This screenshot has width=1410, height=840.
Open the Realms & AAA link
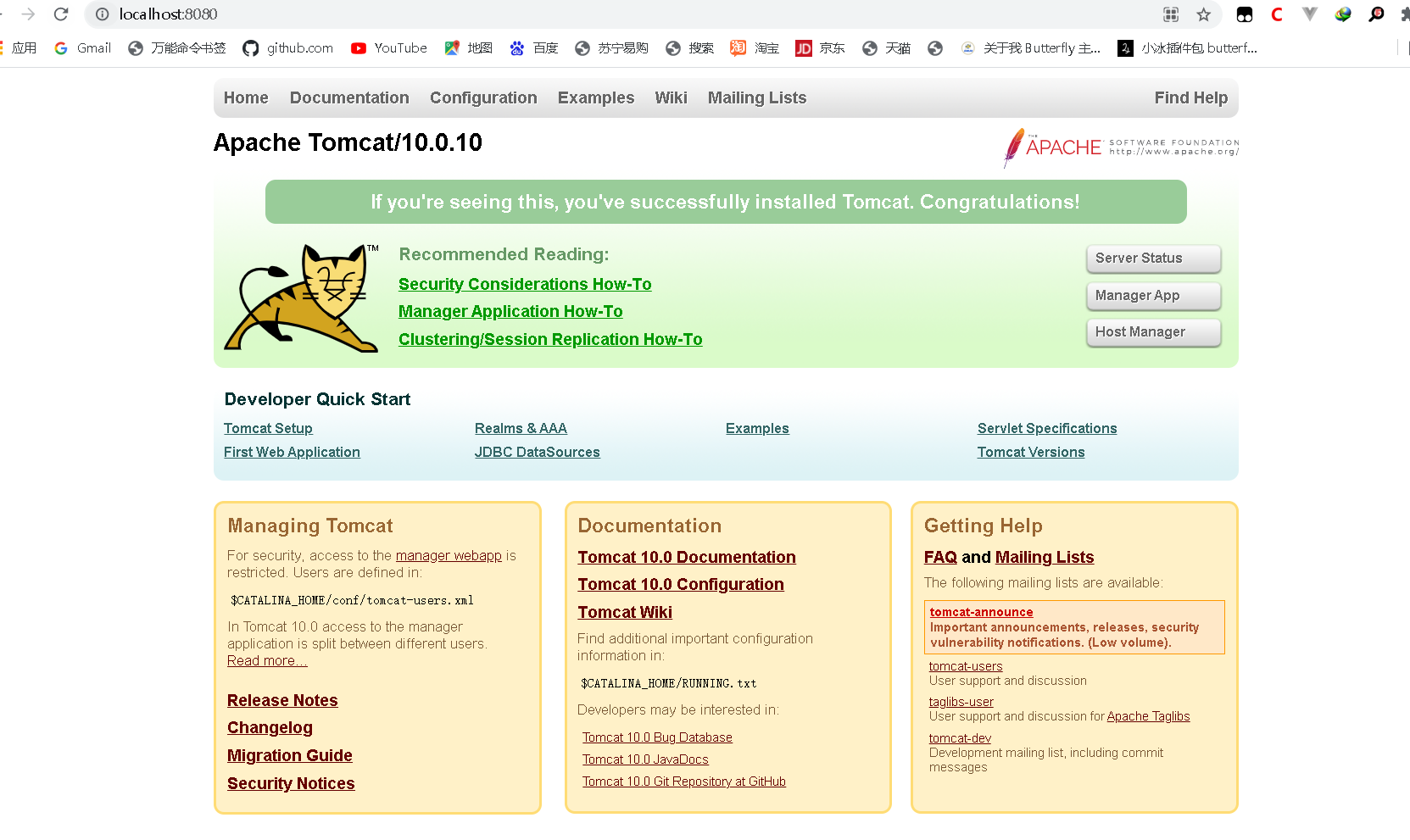[x=521, y=428]
